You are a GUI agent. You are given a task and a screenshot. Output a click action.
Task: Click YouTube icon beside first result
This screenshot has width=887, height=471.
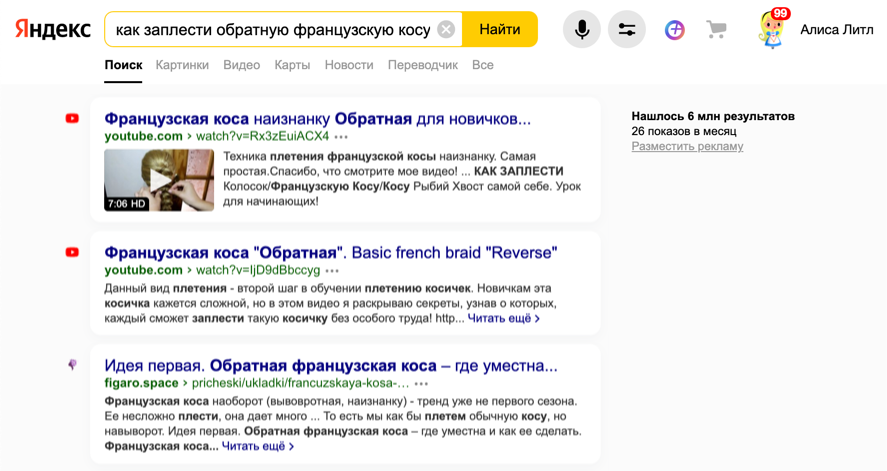pyautogui.click(x=72, y=118)
